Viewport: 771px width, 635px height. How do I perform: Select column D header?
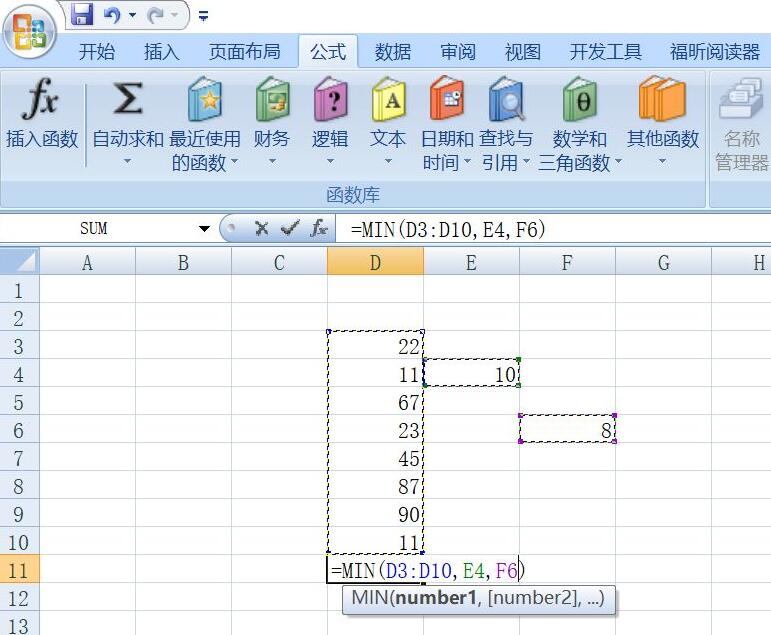click(375, 262)
